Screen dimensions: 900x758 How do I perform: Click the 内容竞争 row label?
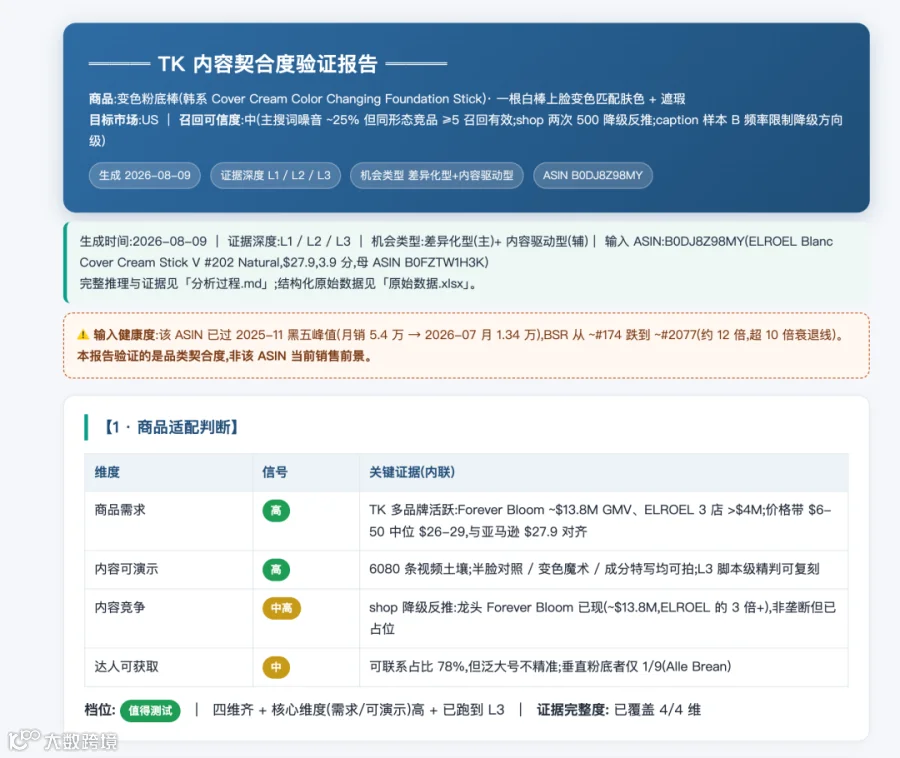(x=120, y=607)
